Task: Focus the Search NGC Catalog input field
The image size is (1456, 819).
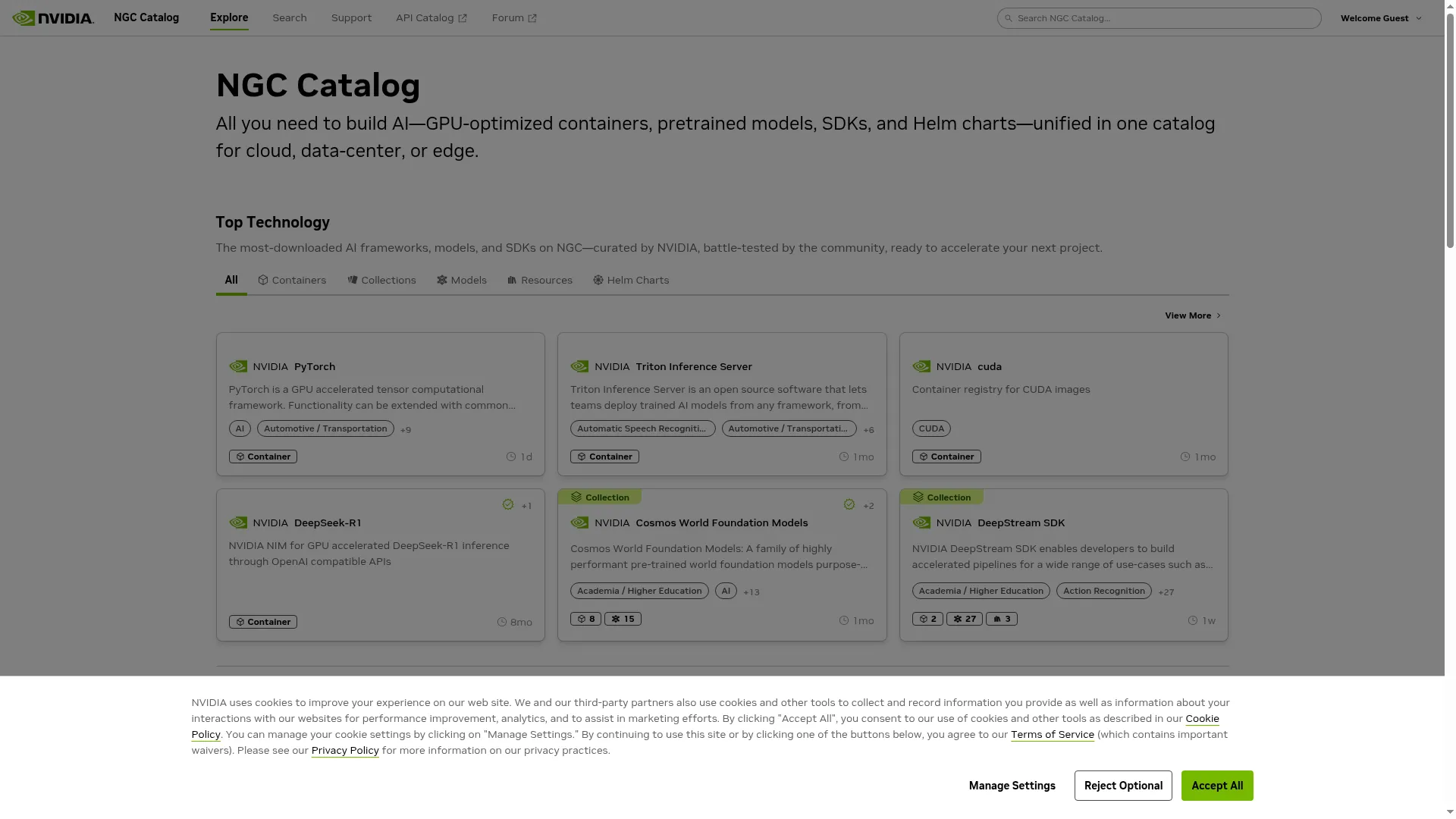Action: click(1159, 18)
